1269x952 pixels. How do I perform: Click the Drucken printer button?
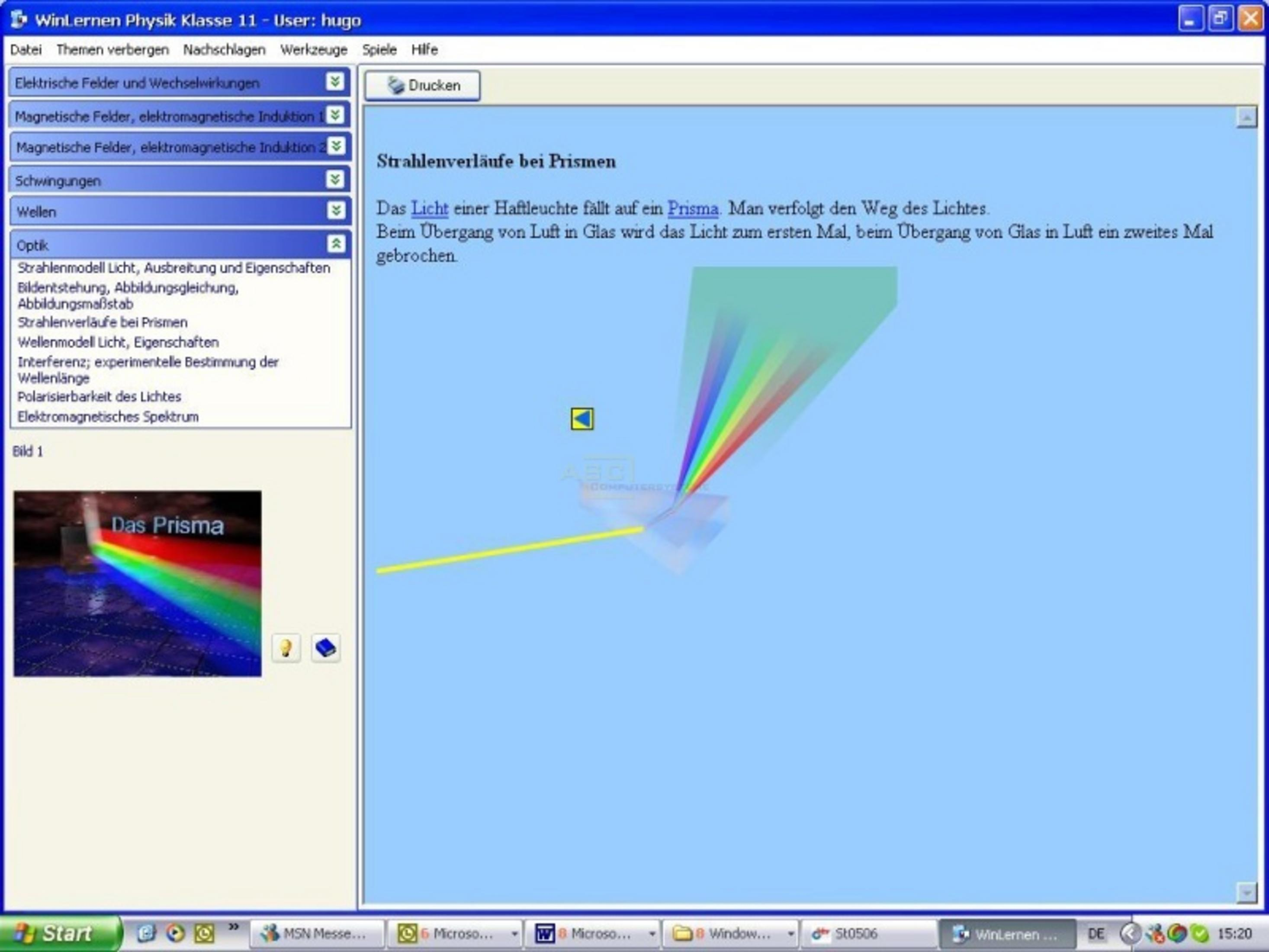point(423,86)
